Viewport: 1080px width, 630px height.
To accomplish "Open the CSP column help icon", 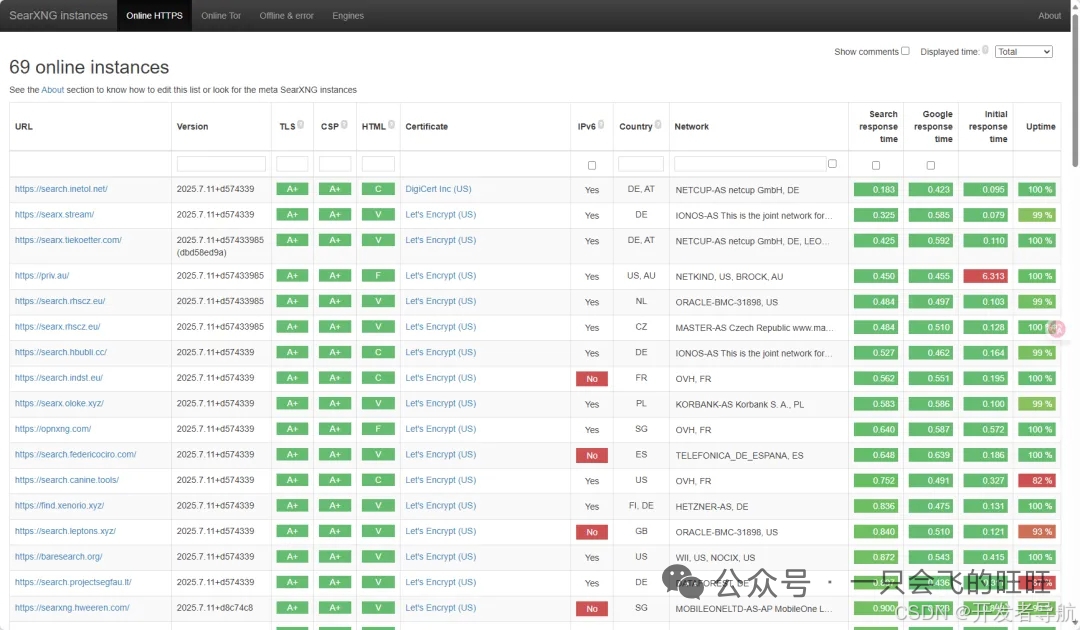I will click(344, 125).
